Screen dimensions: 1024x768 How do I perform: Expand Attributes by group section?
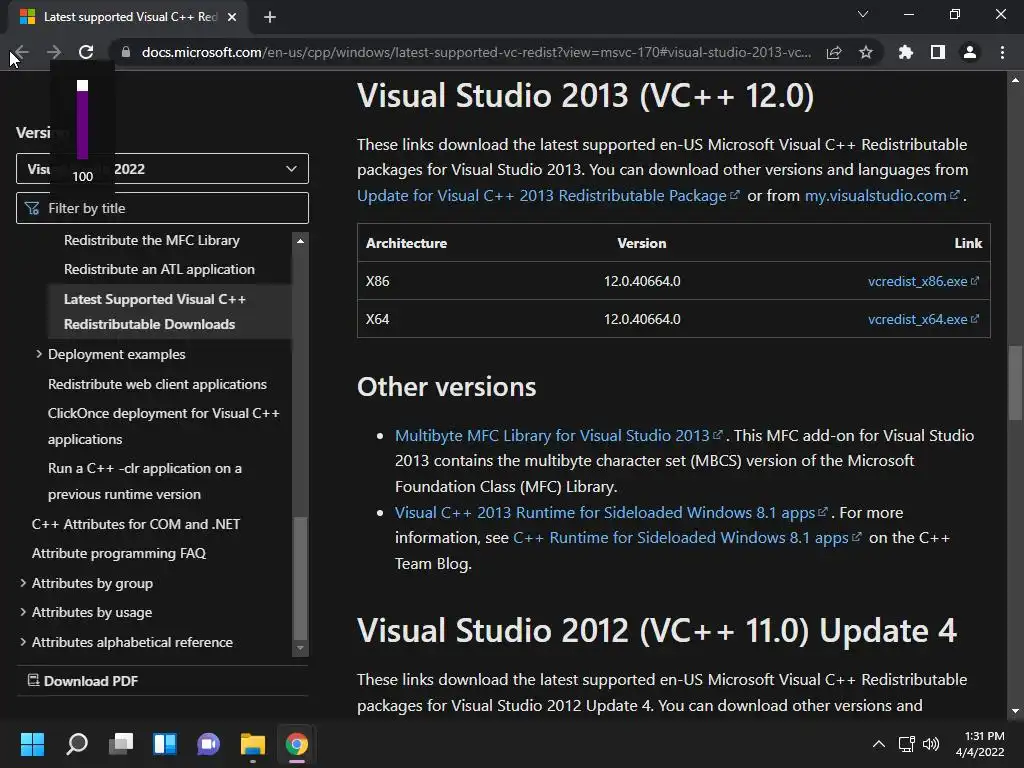(x=23, y=583)
